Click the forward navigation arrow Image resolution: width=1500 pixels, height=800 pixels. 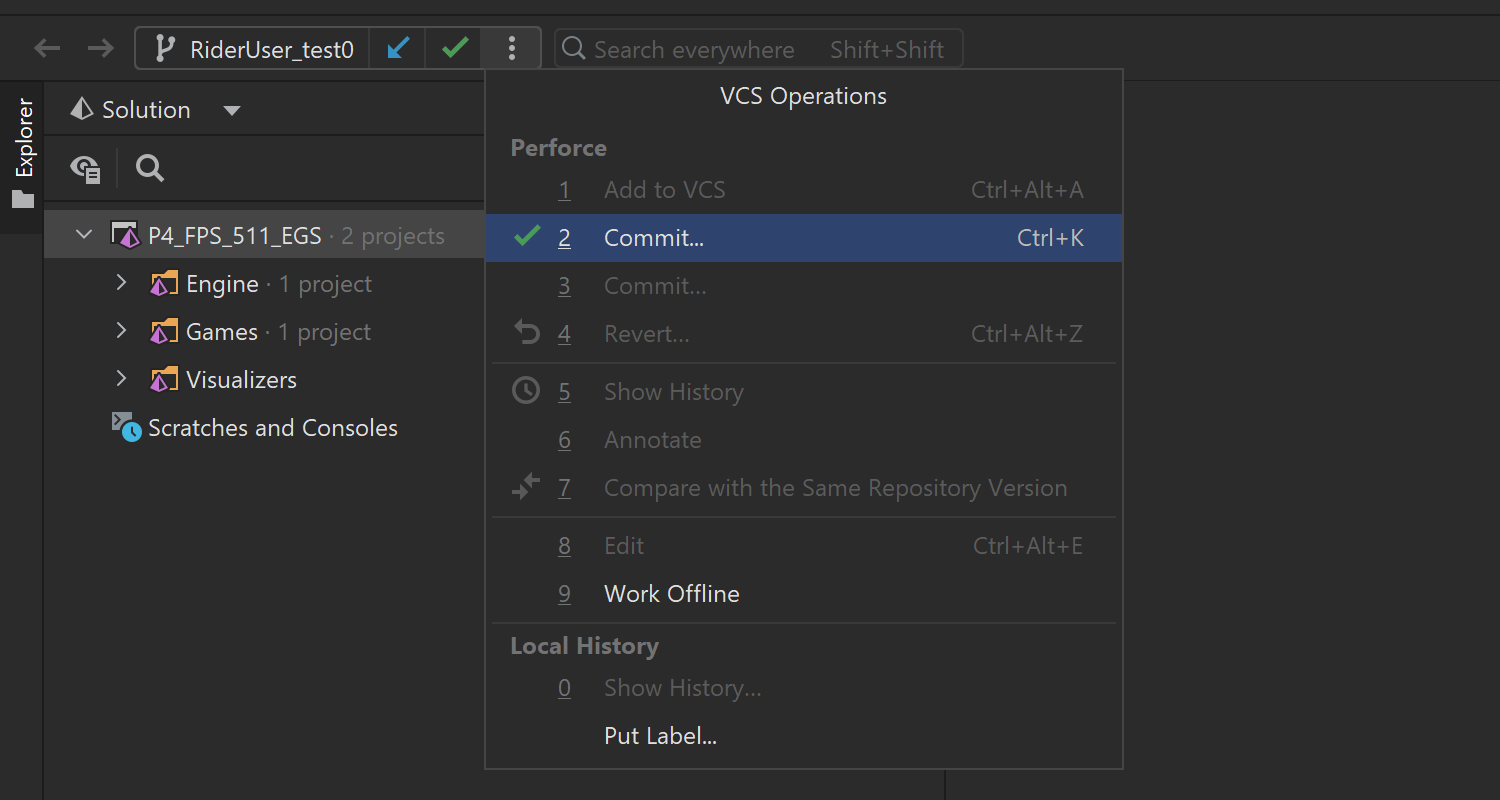[x=100, y=48]
